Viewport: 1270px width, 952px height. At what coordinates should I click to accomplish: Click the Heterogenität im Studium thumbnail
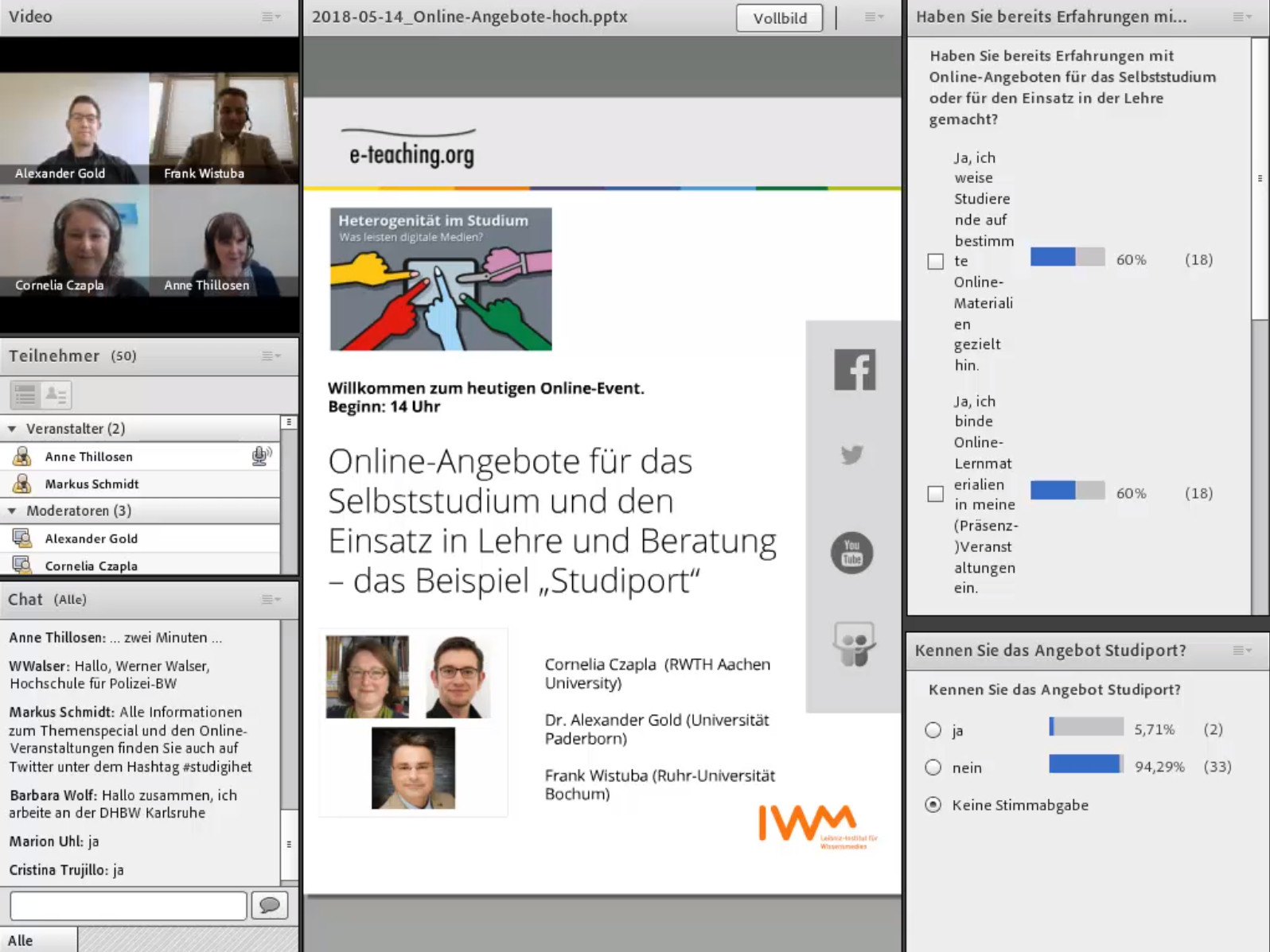click(x=441, y=279)
